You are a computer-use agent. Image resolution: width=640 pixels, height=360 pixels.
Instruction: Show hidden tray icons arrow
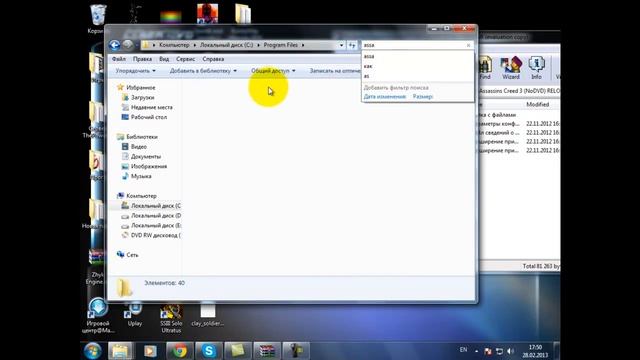[476, 351]
